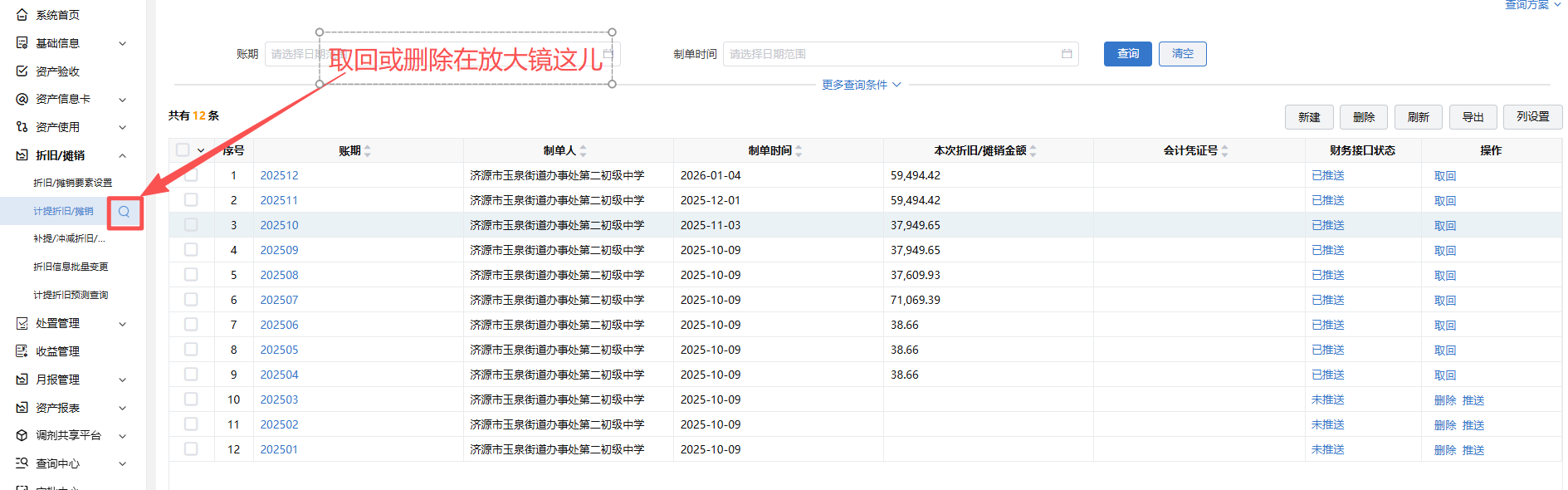Click the 系统首页 home icon
Screen dimensions: 1568x490
(x=22, y=15)
